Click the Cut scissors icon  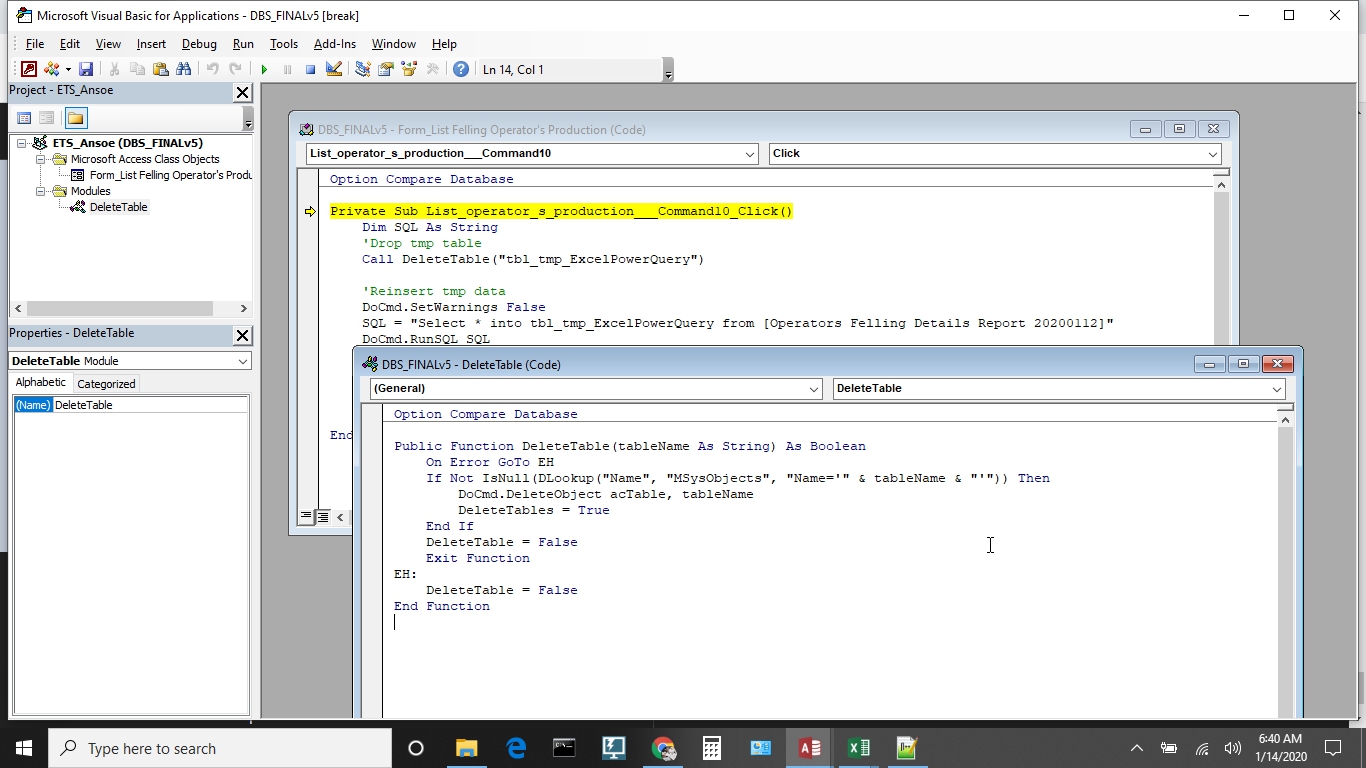click(x=114, y=69)
